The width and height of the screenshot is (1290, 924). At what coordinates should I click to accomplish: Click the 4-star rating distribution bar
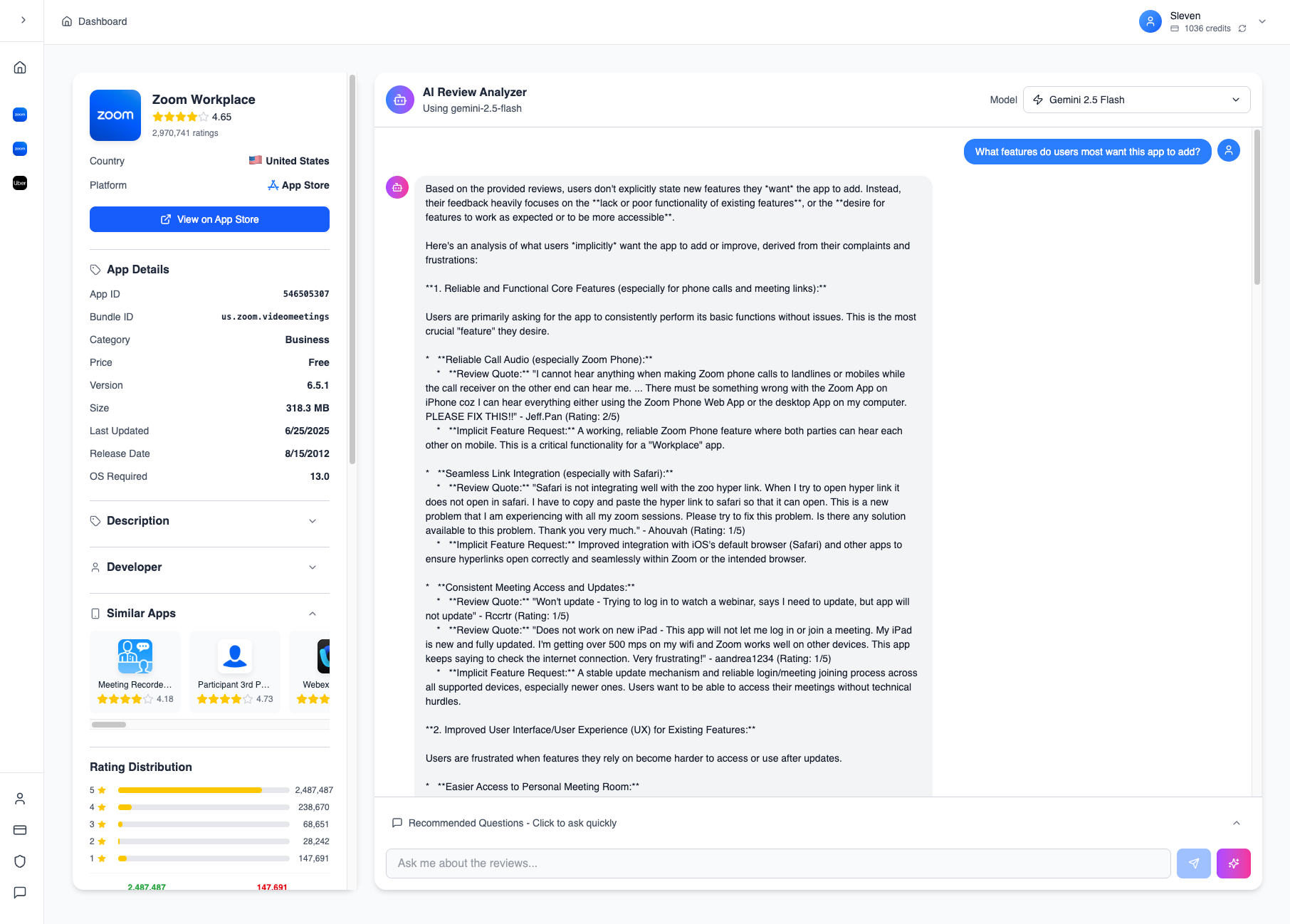coord(204,807)
